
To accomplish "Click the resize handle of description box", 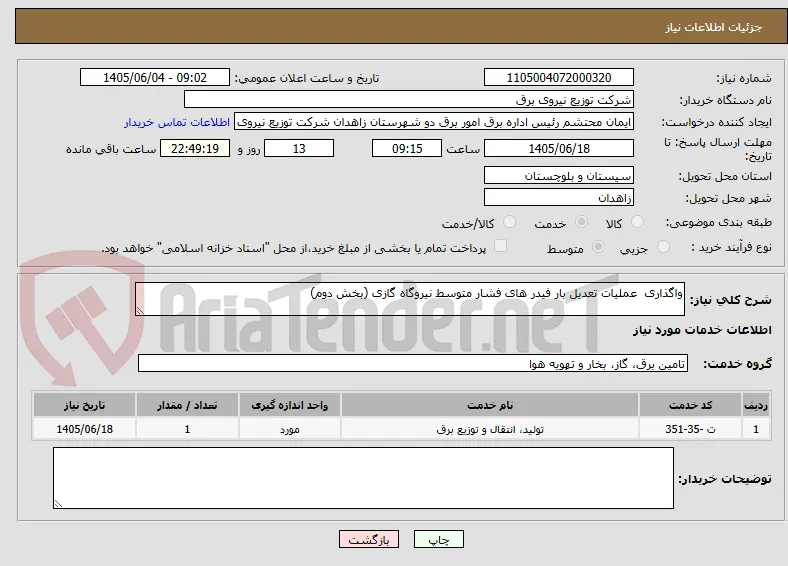I will coord(140,311).
